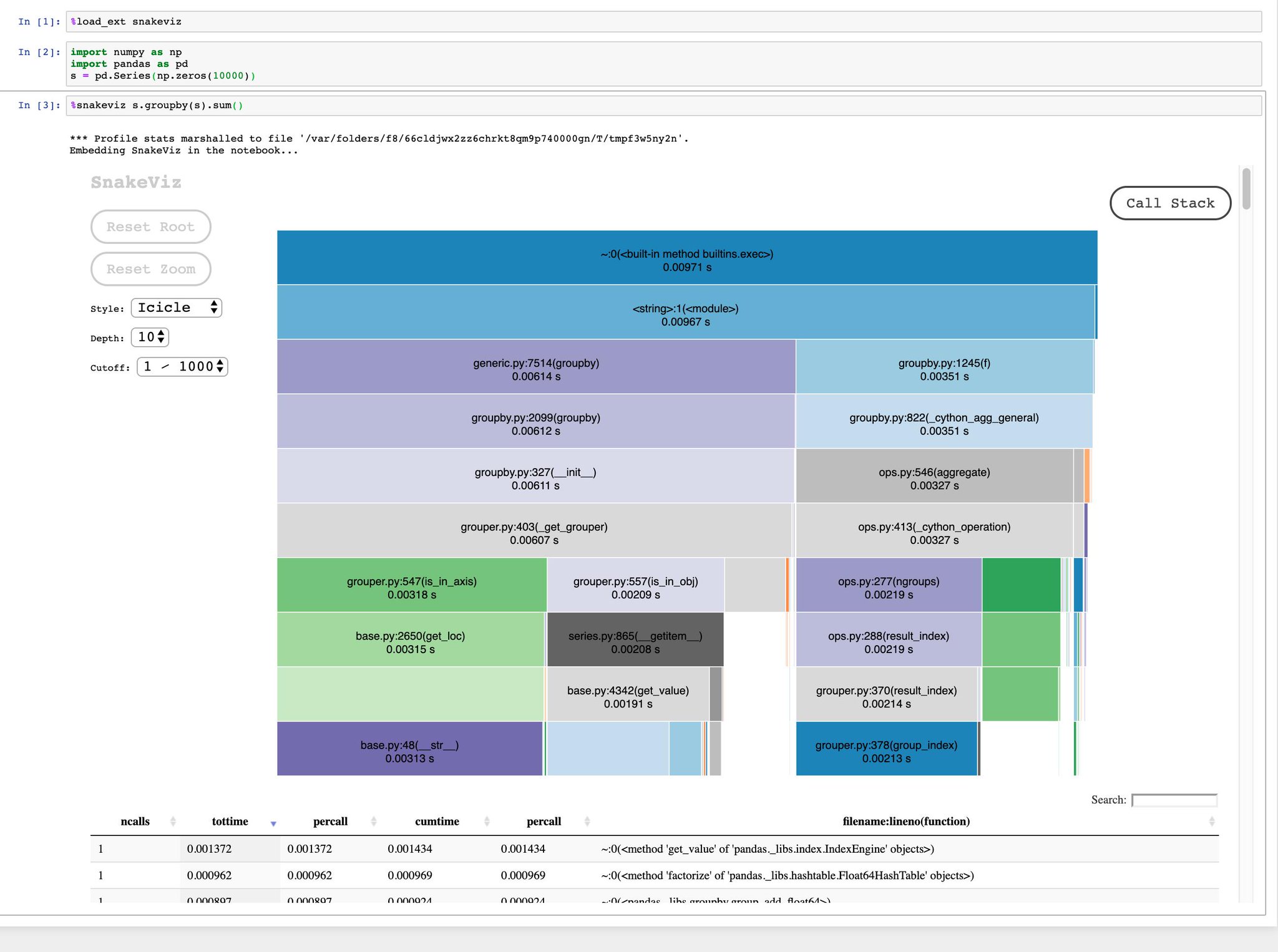
Task: Click groupby.py:2099(groupby) block
Action: [x=535, y=421]
